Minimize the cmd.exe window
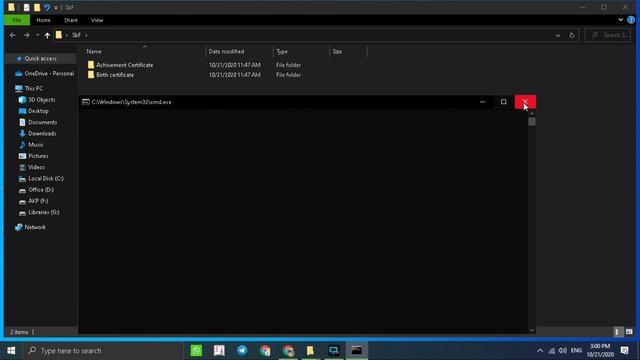640x360 pixels. click(482, 102)
